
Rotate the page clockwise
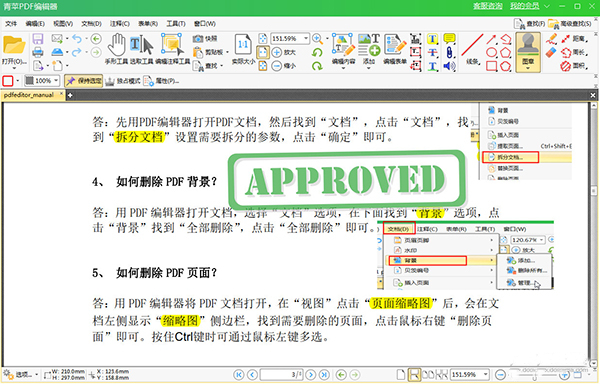317,66
